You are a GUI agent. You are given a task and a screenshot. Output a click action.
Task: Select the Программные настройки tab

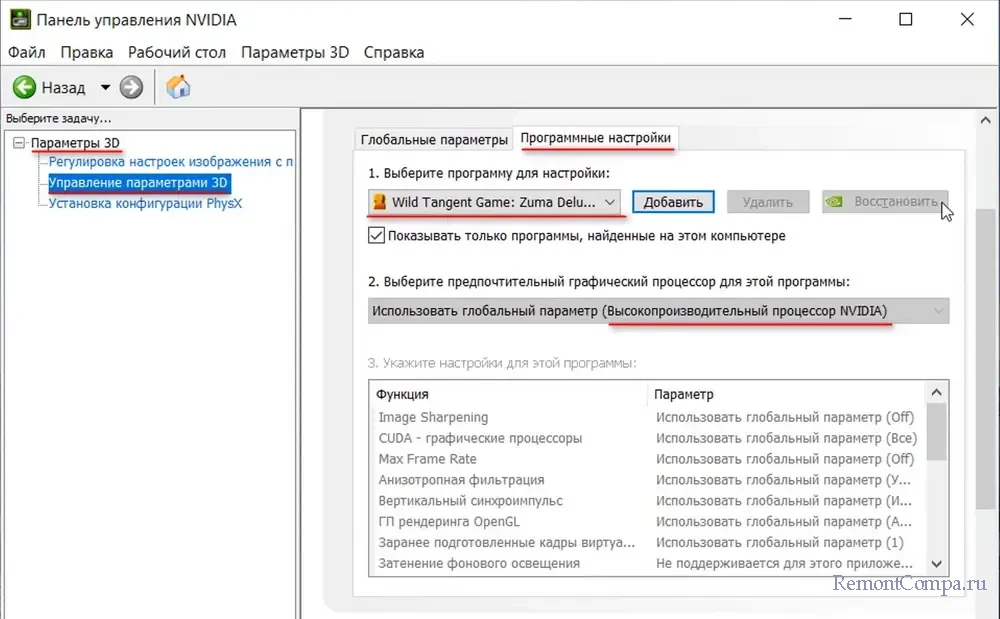[596, 139]
